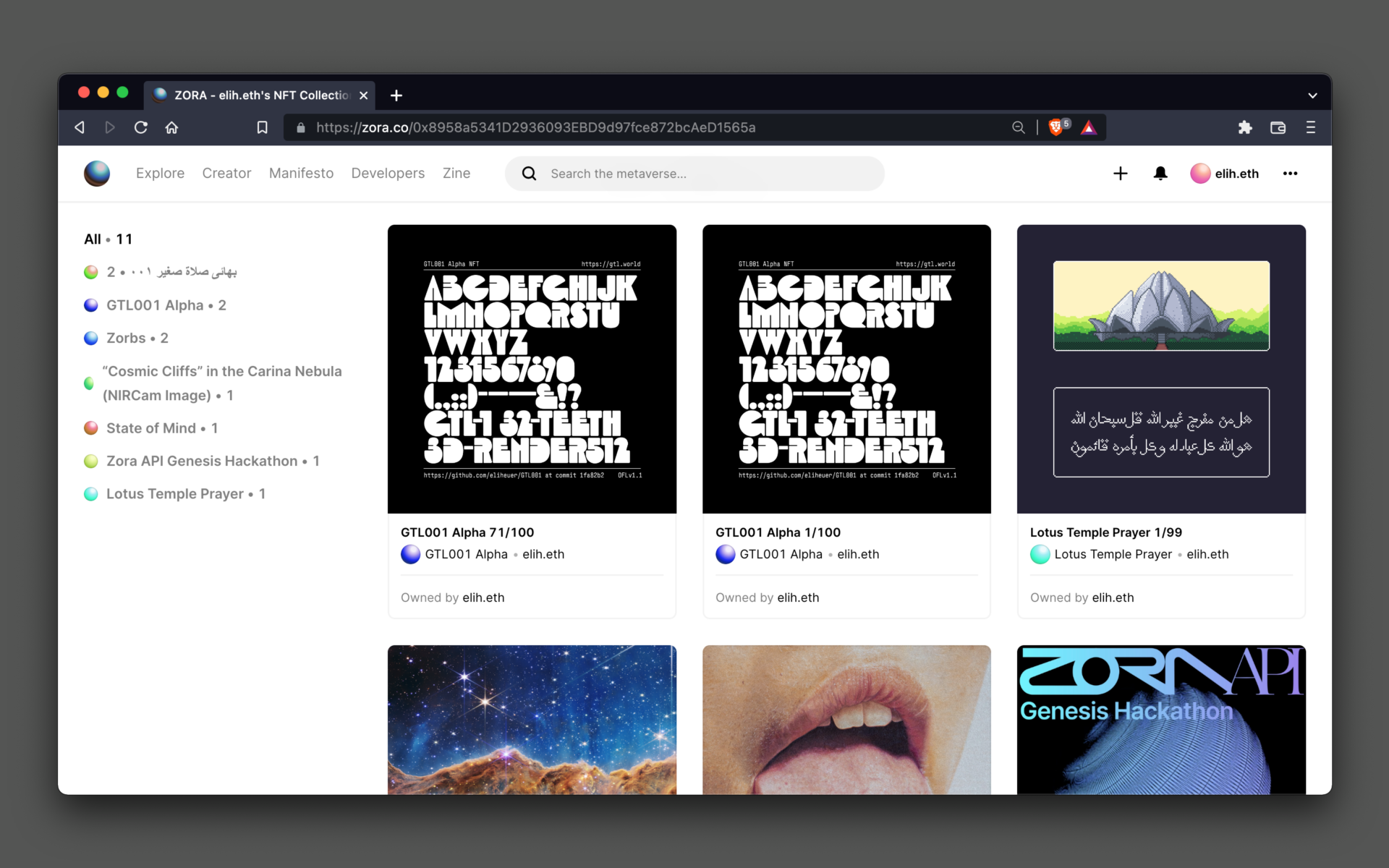The height and width of the screenshot is (868, 1389).
Task: Click Owned by elih.eth under Lotus Temple Prayer
Action: click(1082, 597)
